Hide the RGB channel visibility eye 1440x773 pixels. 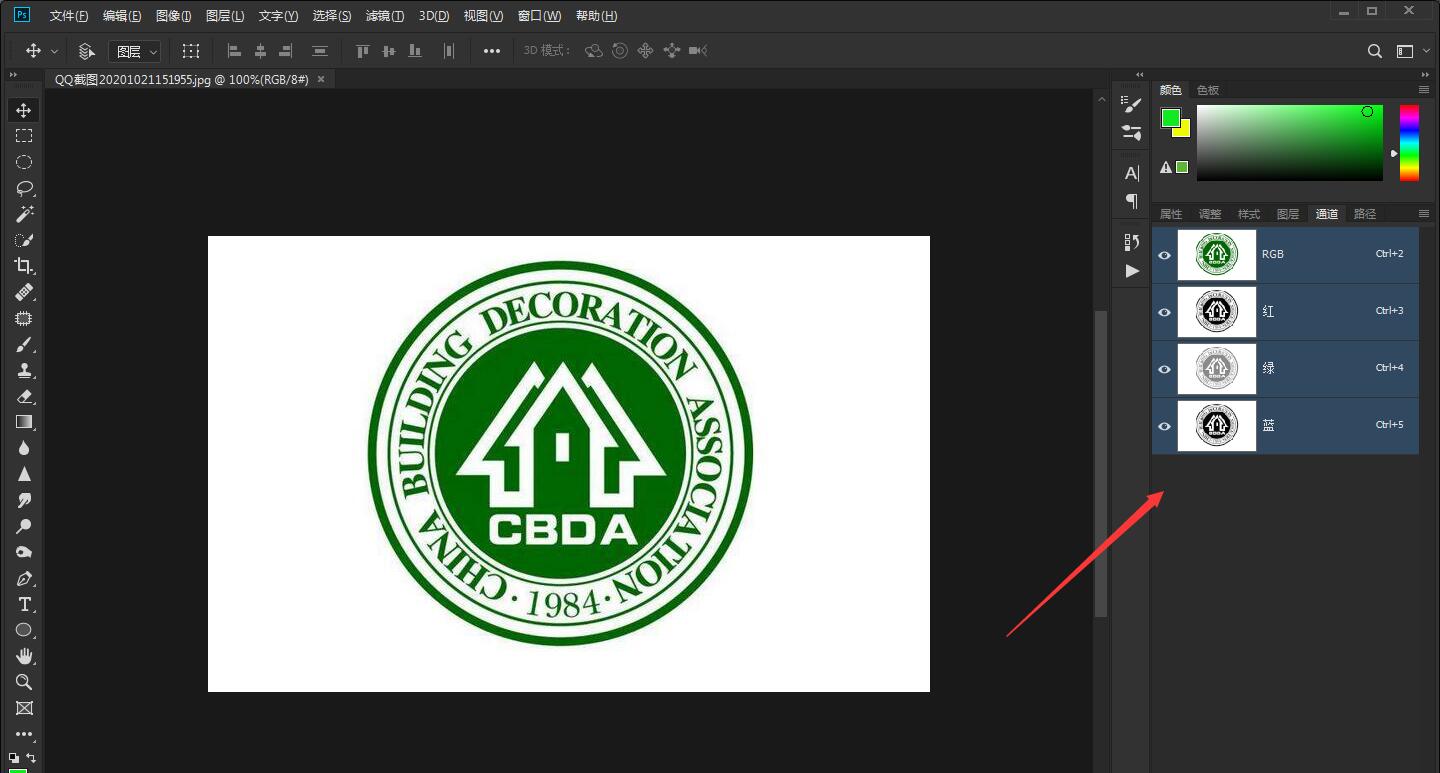(1164, 255)
